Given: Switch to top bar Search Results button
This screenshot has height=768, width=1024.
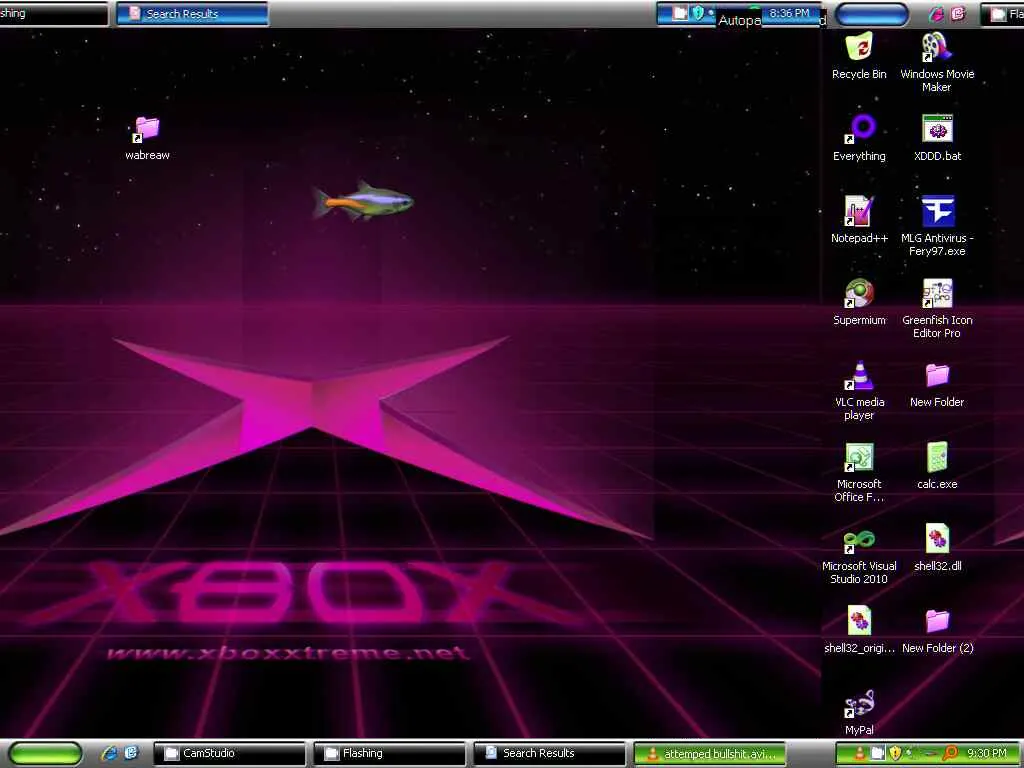Looking at the screenshot, I should click(x=193, y=14).
